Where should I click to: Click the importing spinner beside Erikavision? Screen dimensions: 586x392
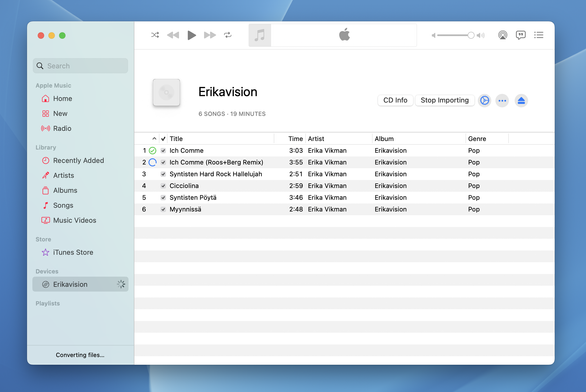[121, 284]
